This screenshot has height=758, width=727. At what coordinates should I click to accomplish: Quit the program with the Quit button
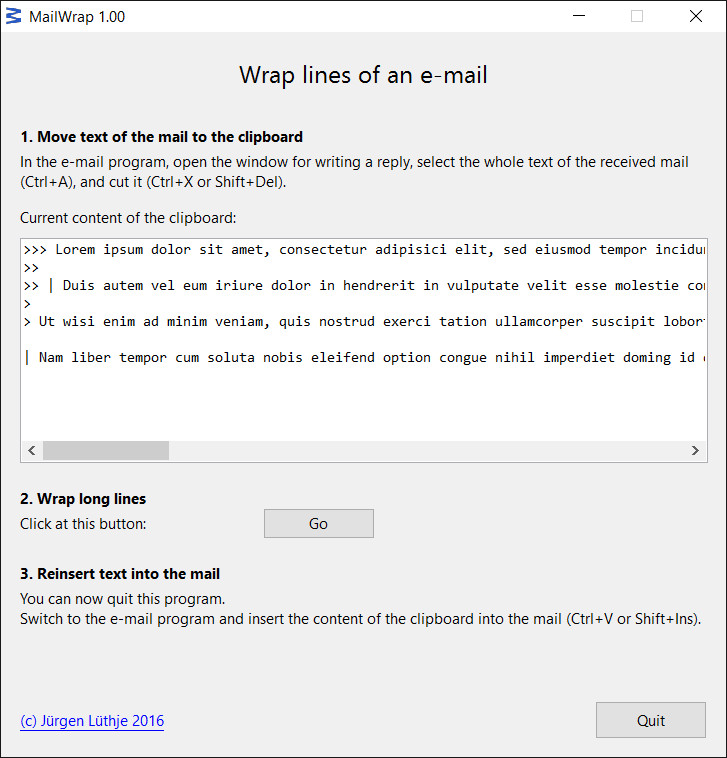click(x=651, y=720)
